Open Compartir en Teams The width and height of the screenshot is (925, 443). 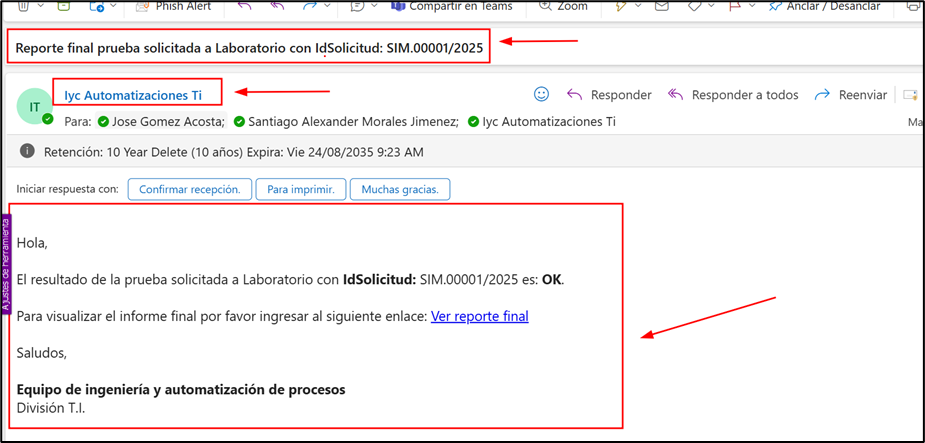pos(451,6)
